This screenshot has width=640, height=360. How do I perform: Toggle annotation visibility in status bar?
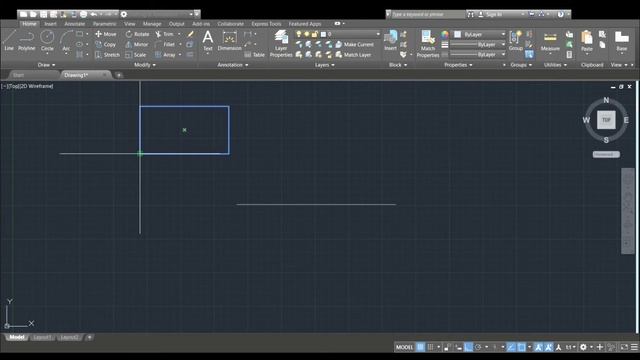coord(539,347)
